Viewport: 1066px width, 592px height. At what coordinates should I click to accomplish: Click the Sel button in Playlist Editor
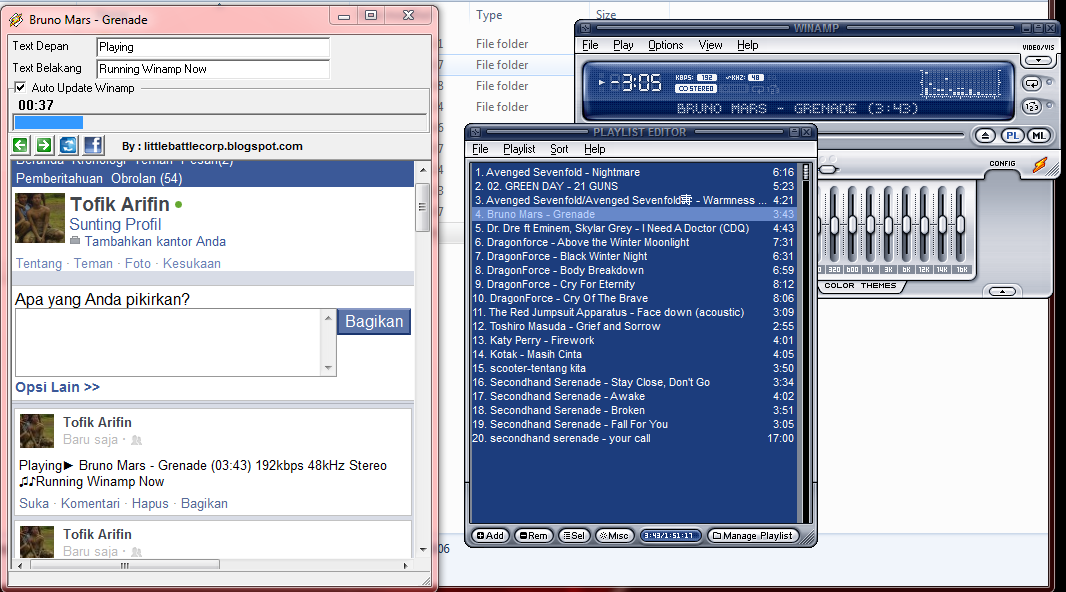tap(574, 536)
